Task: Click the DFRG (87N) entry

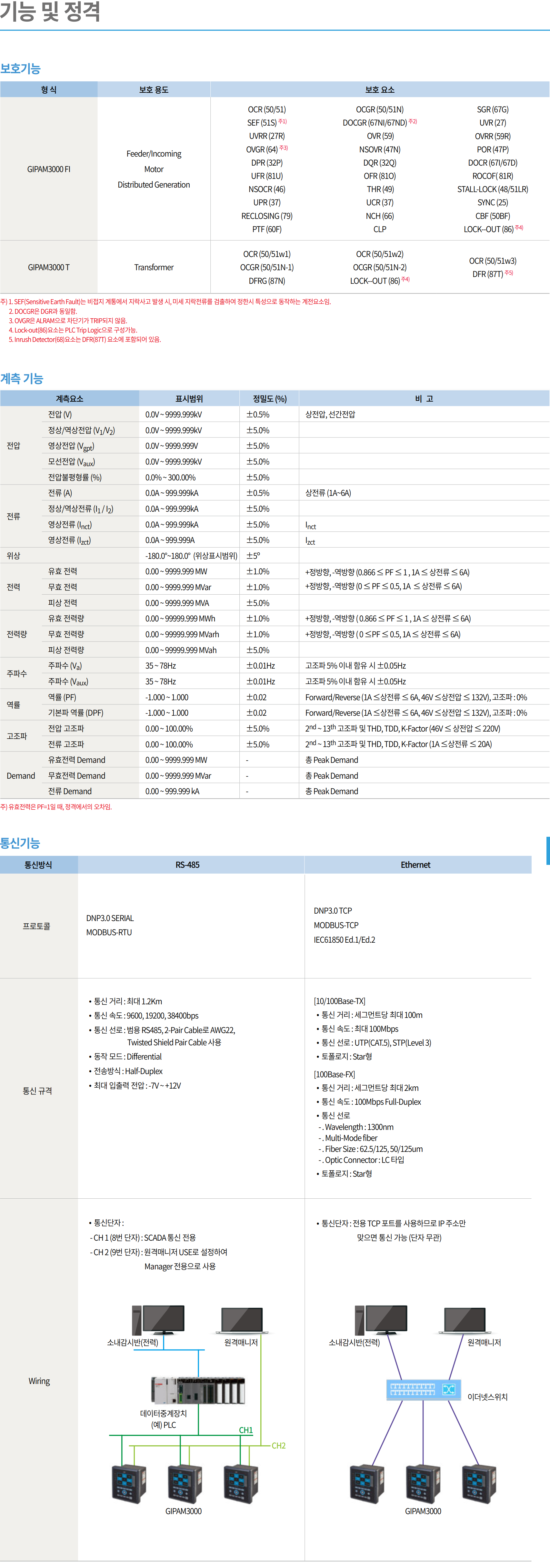Action: pyautogui.click(x=266, y=281)
